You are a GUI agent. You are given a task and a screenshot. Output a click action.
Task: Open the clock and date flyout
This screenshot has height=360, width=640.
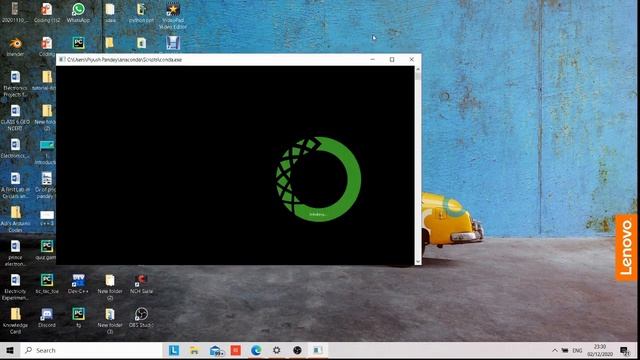click(600, 351)
